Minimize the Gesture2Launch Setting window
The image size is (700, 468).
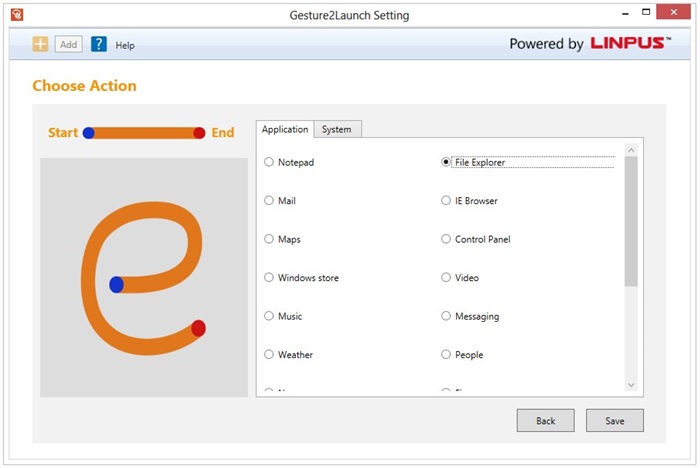click(x=625, y=13)
